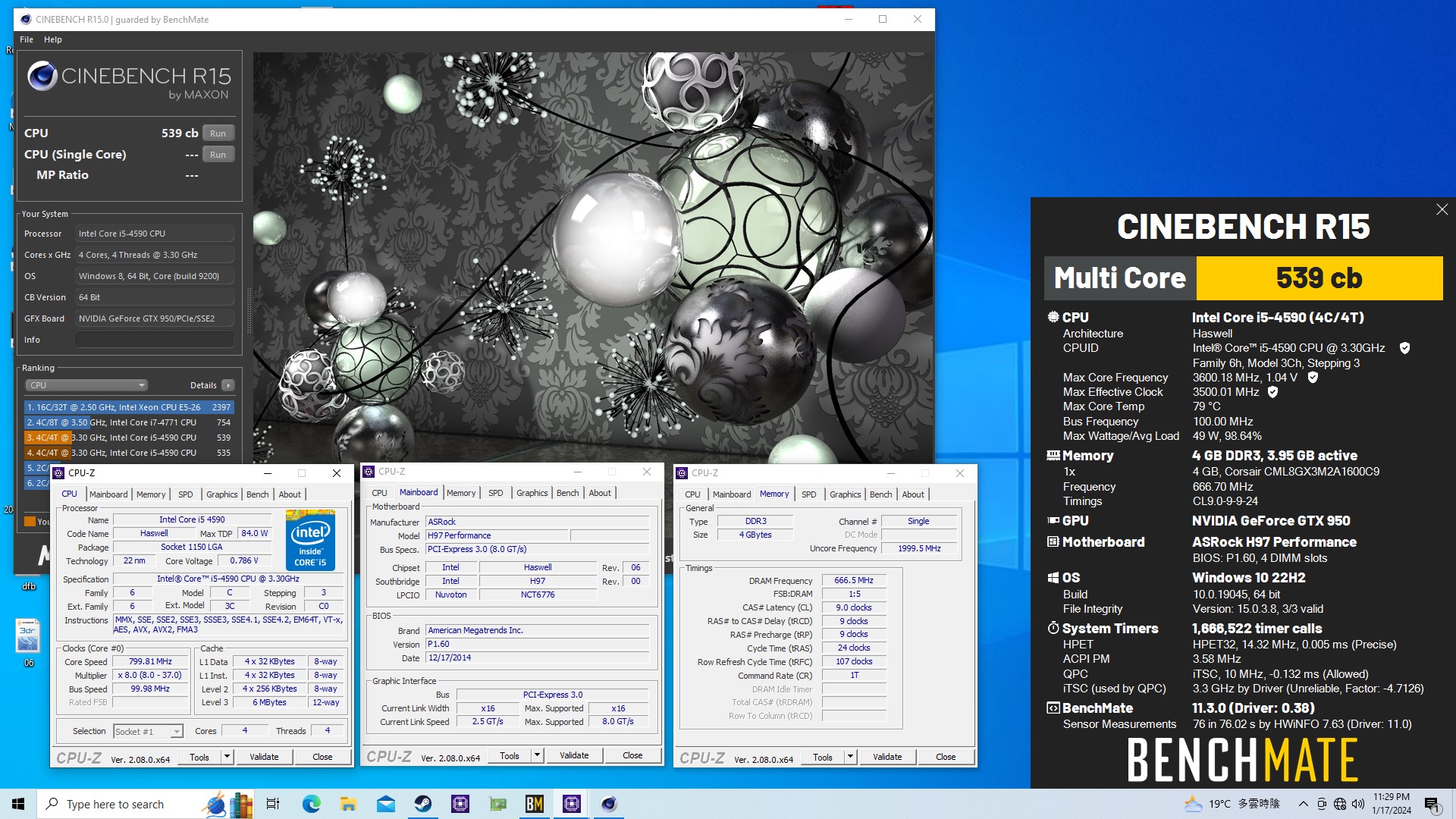Expand ranking Details arrow
The image size is (1456, 819).
pos(227,385)
